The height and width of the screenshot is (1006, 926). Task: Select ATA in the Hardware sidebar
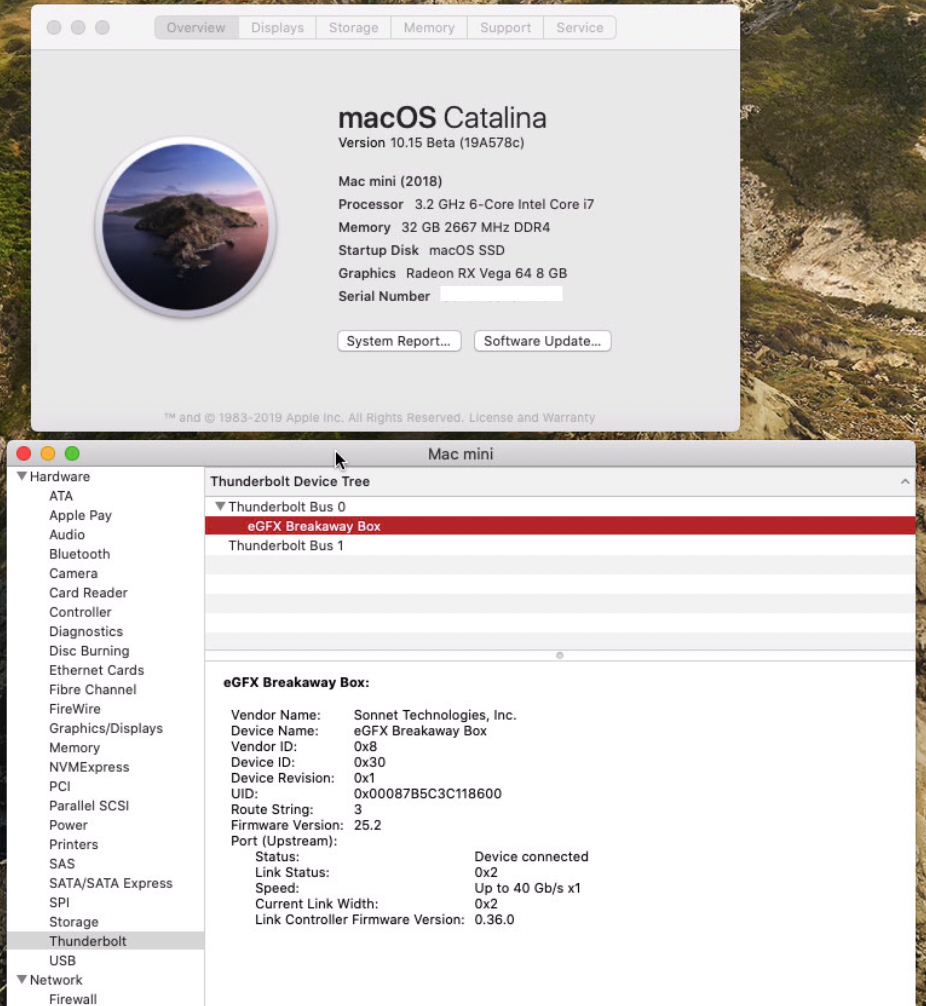tap(61, 496)
